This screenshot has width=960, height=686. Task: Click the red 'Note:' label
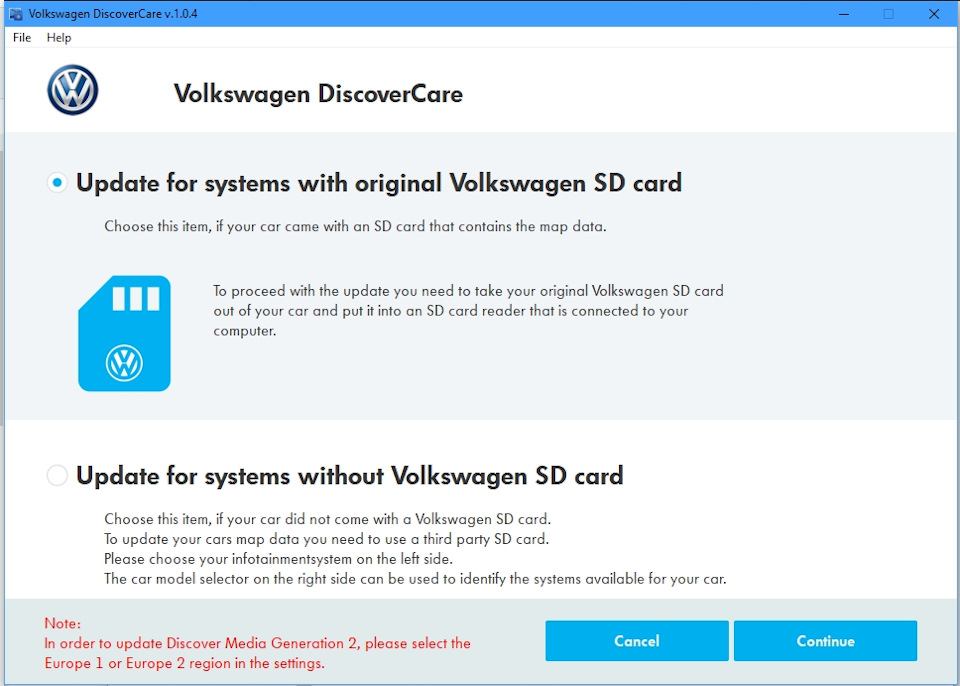click(x=62, y=624)
